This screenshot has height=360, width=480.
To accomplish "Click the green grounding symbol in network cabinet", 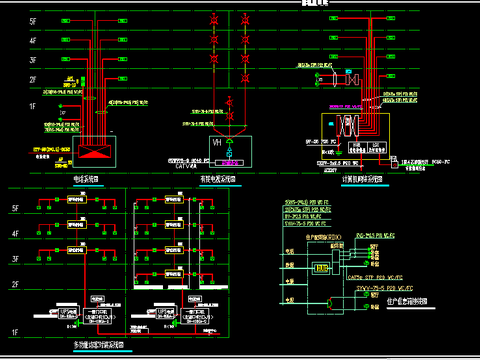I will [338, 153].
